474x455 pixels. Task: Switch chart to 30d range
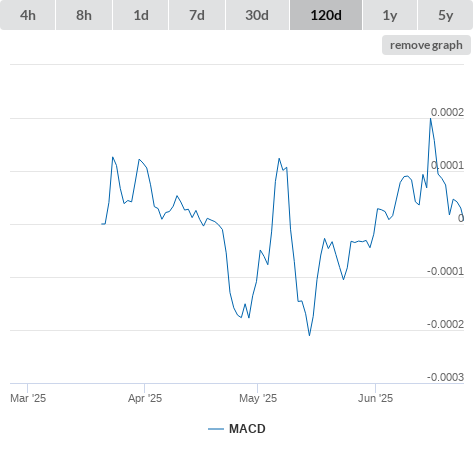click(257, 15)
